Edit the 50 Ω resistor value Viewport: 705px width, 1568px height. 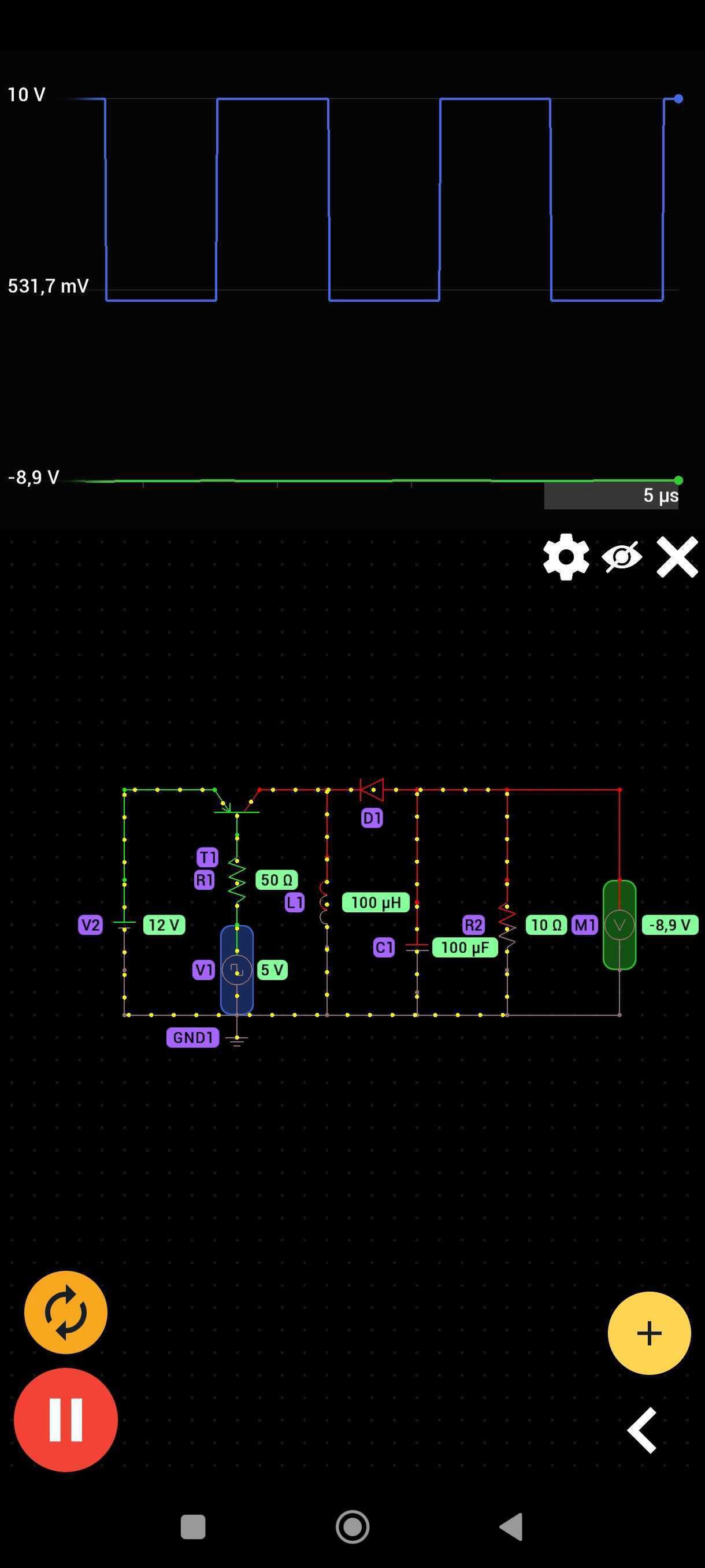click(x=277, y=879)
